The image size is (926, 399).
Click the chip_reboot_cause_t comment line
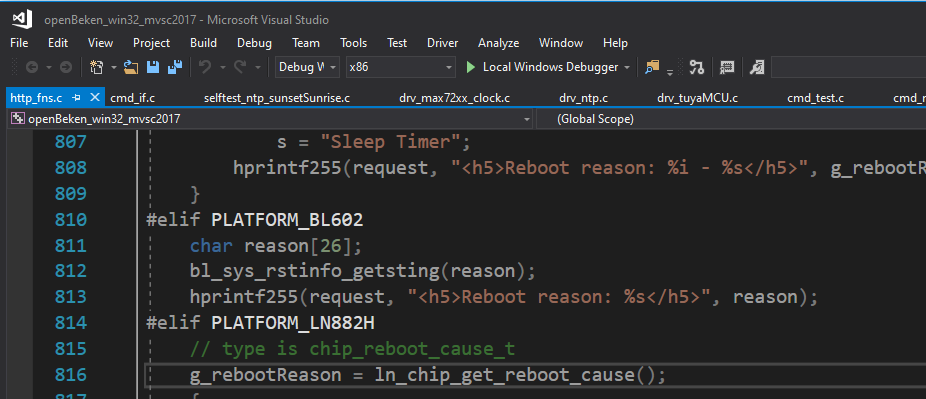[353, 349]
